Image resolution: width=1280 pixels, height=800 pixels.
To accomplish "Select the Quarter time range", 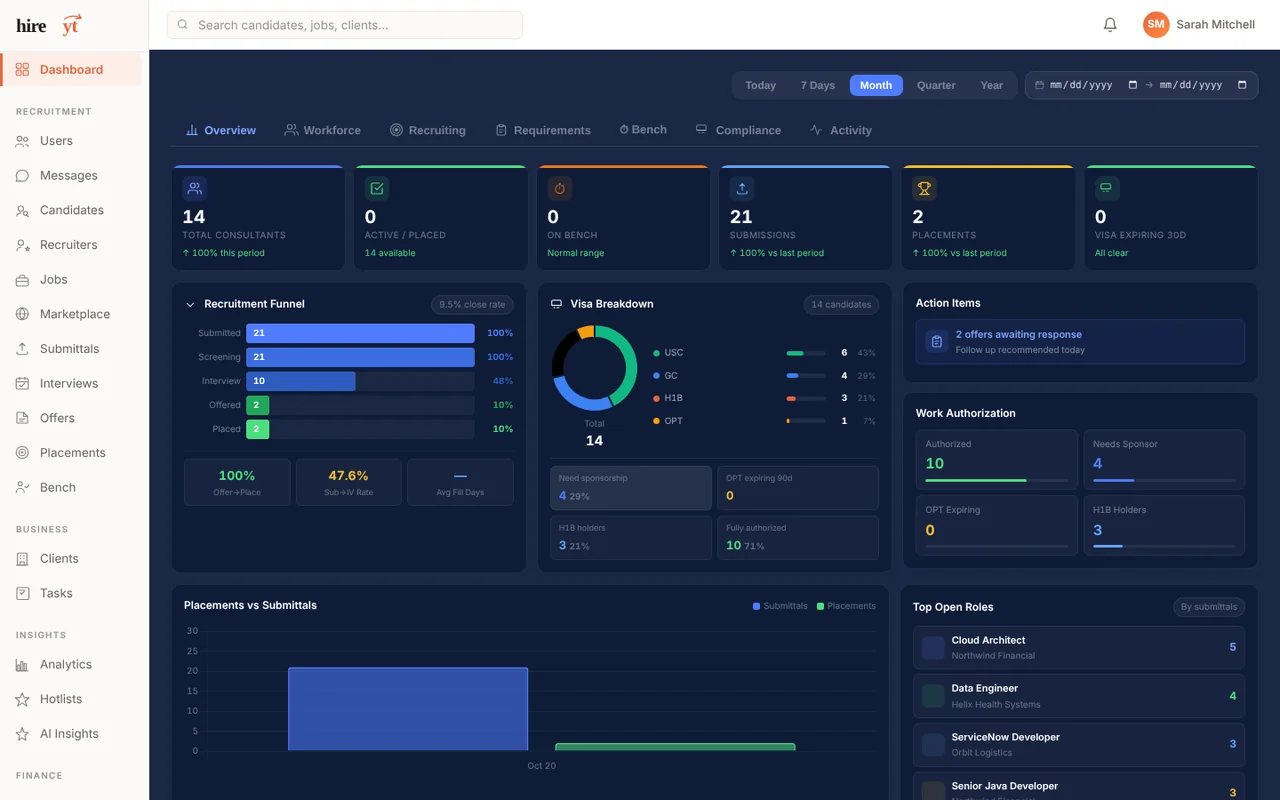I will (x=937, y=85).
